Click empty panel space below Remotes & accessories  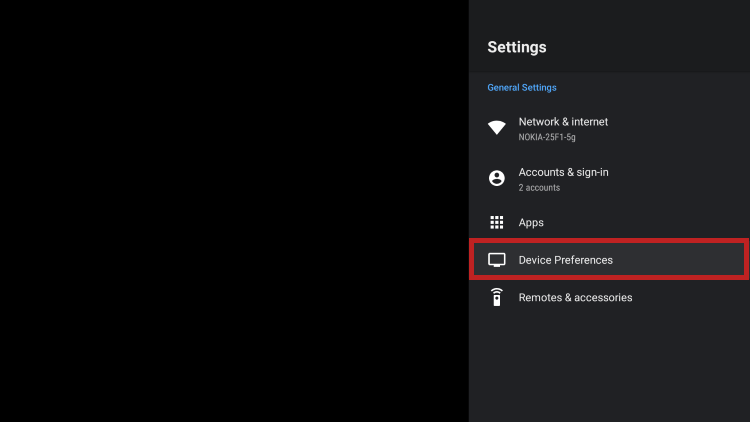[x=608, y=370]
